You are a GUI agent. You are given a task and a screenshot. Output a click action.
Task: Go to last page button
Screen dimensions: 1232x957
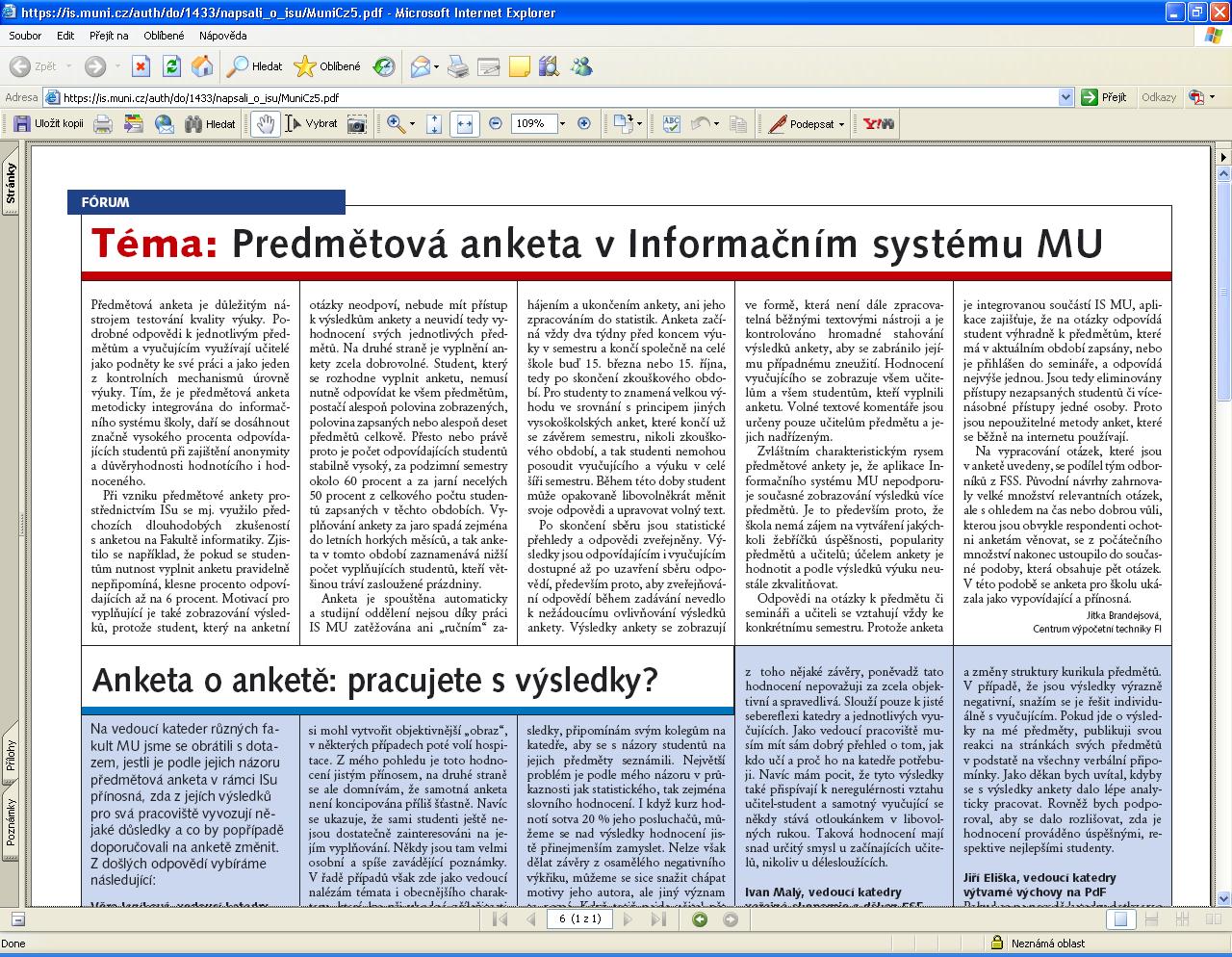pos(659,919)
